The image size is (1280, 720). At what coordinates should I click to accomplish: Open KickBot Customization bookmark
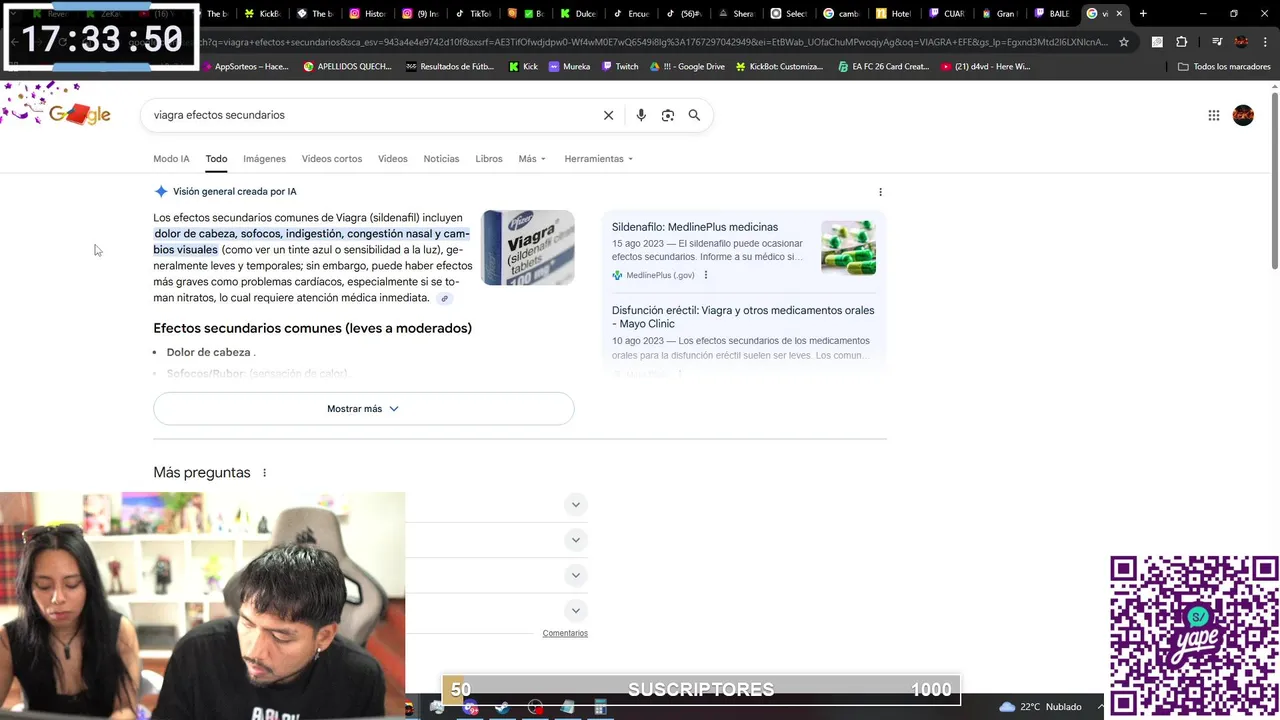pos(779,66)
